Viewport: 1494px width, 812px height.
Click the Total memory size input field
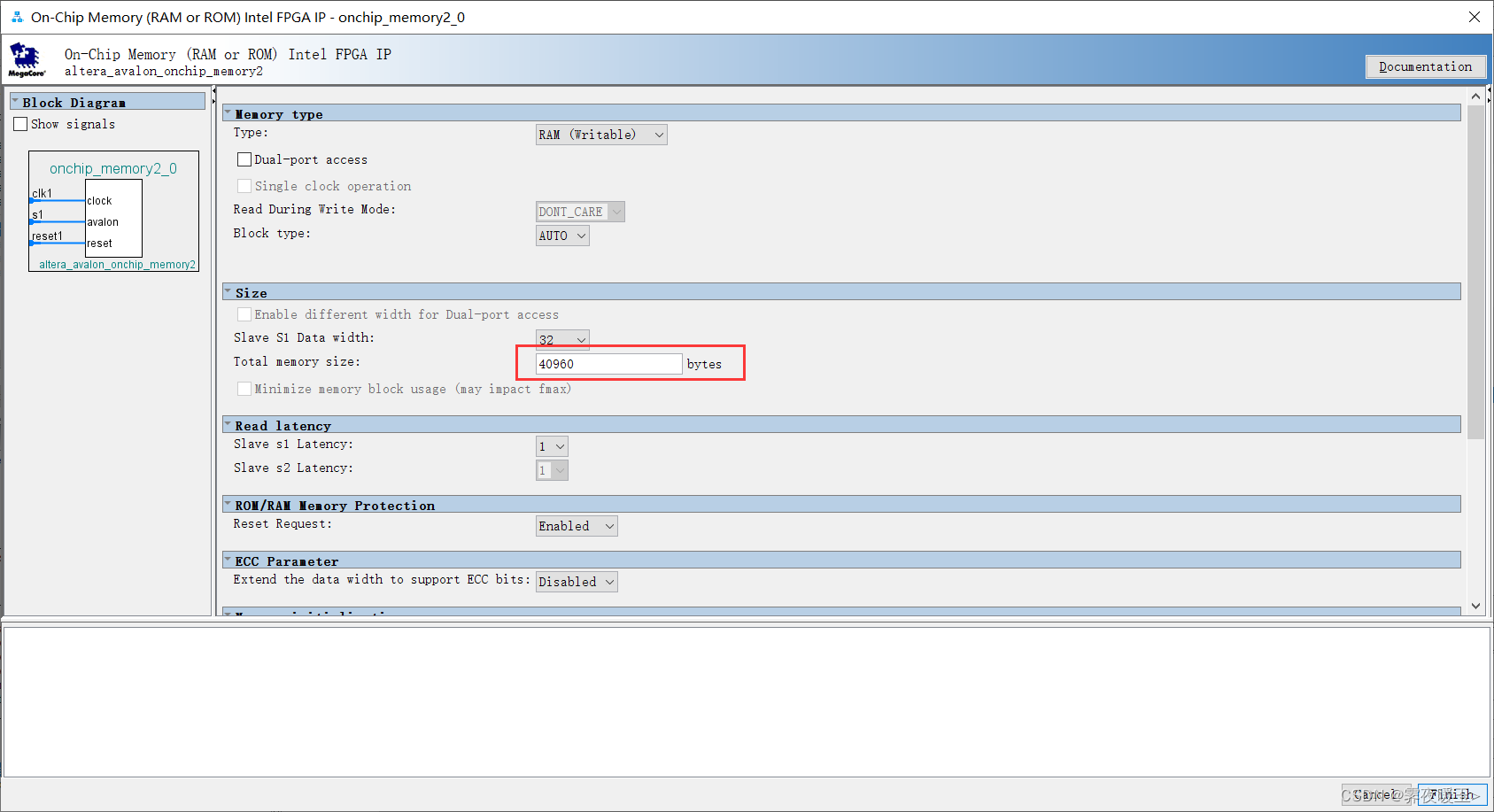tap(608, 364)
